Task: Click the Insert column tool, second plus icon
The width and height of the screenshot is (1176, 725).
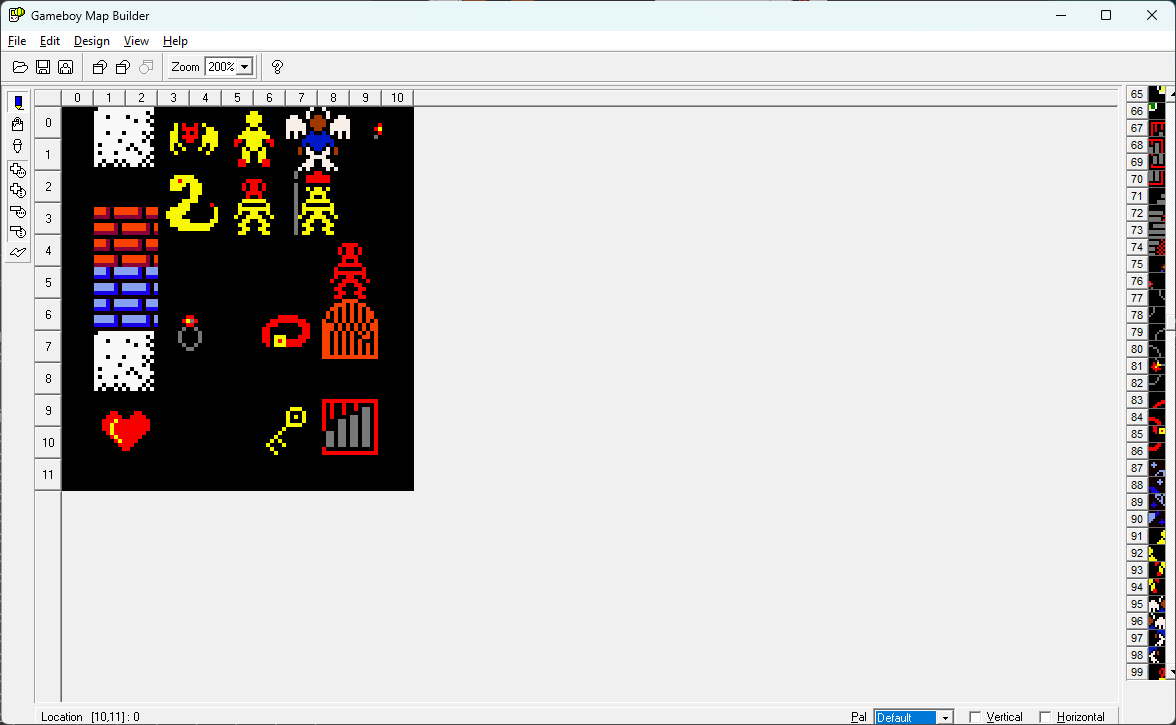Action: click(18, 190)
